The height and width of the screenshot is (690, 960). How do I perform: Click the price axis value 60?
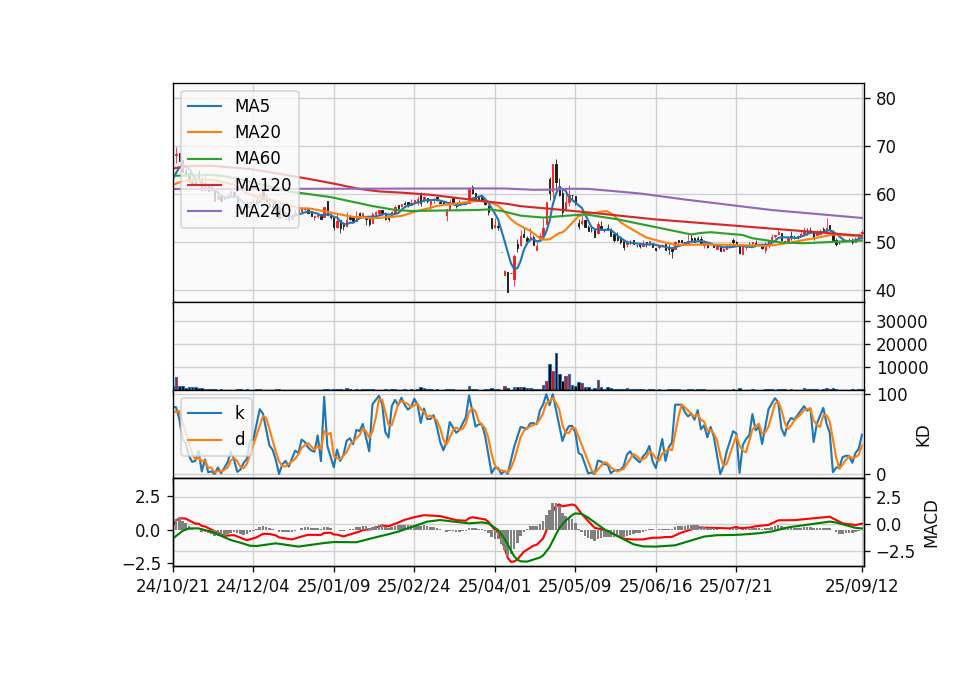click(x=885, y=195)
